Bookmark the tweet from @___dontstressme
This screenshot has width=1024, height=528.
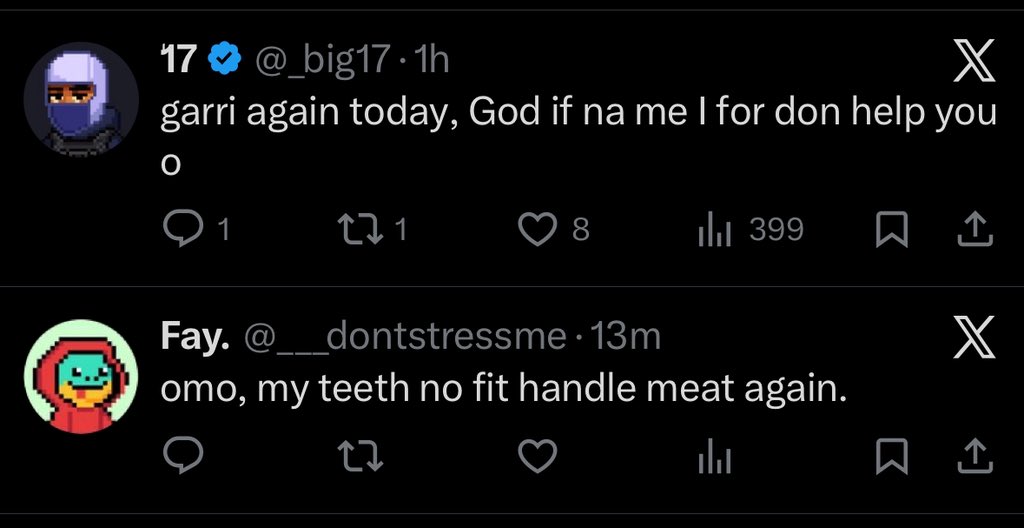pos(888,457)
